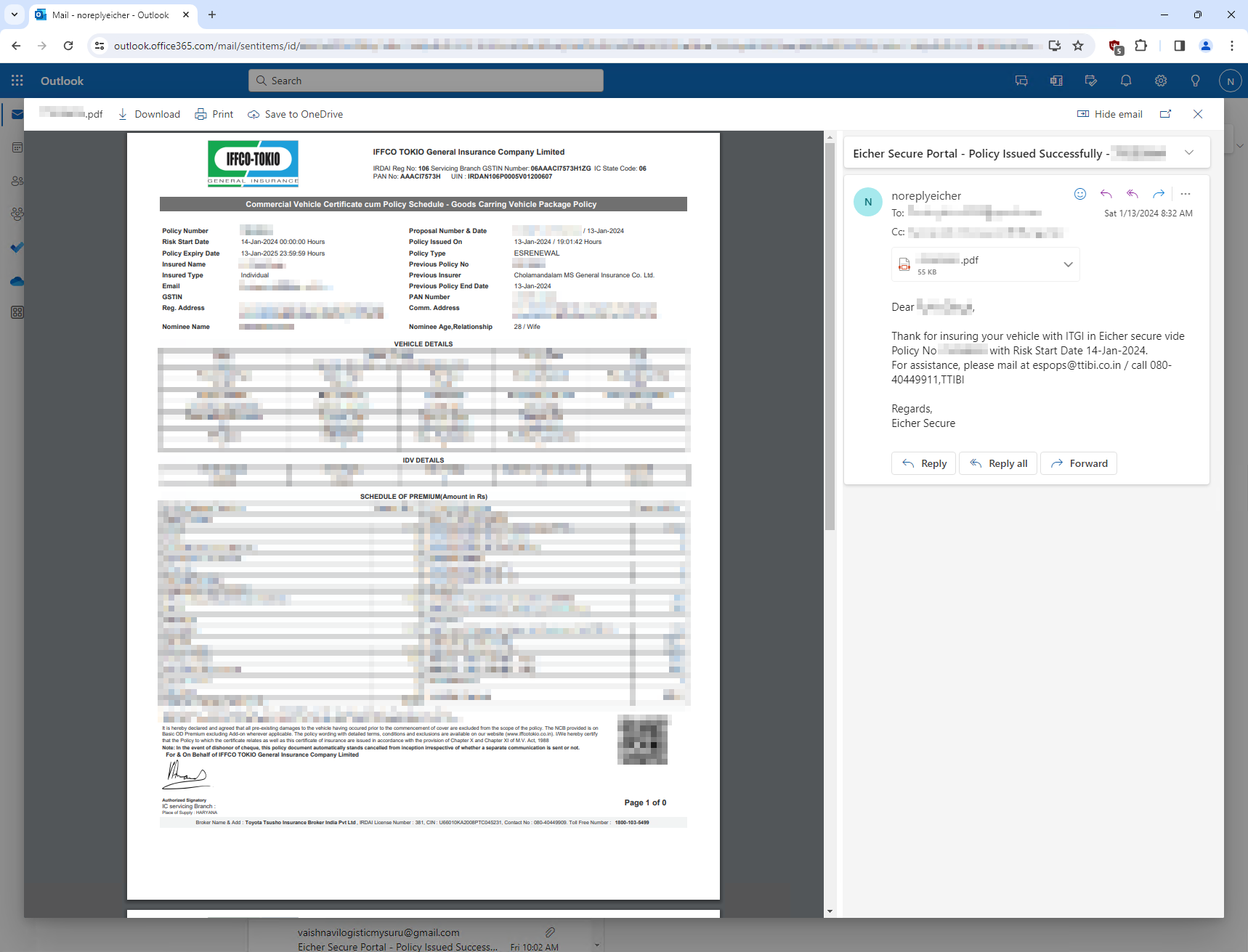Click the PDF preview vertical scrollbar

tap(830, 335)
